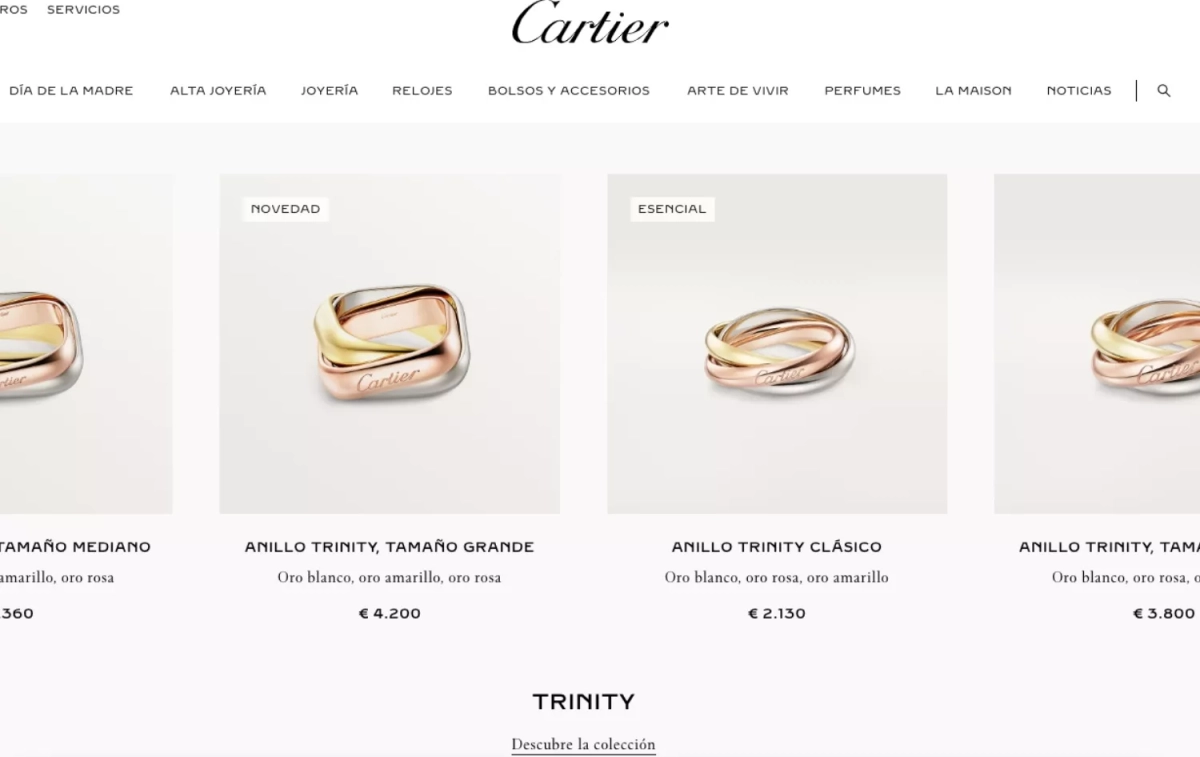
Task: Open the classic Trinity ring image
Action: 777,344
